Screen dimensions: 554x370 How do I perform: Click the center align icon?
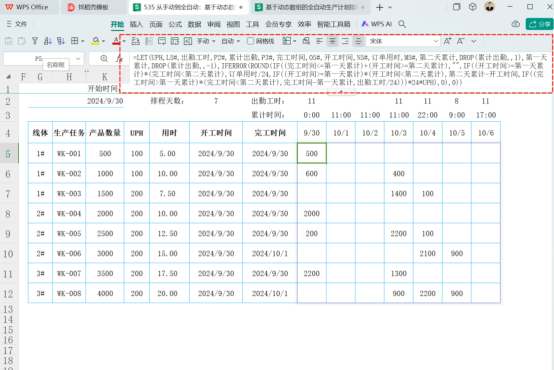332,41
